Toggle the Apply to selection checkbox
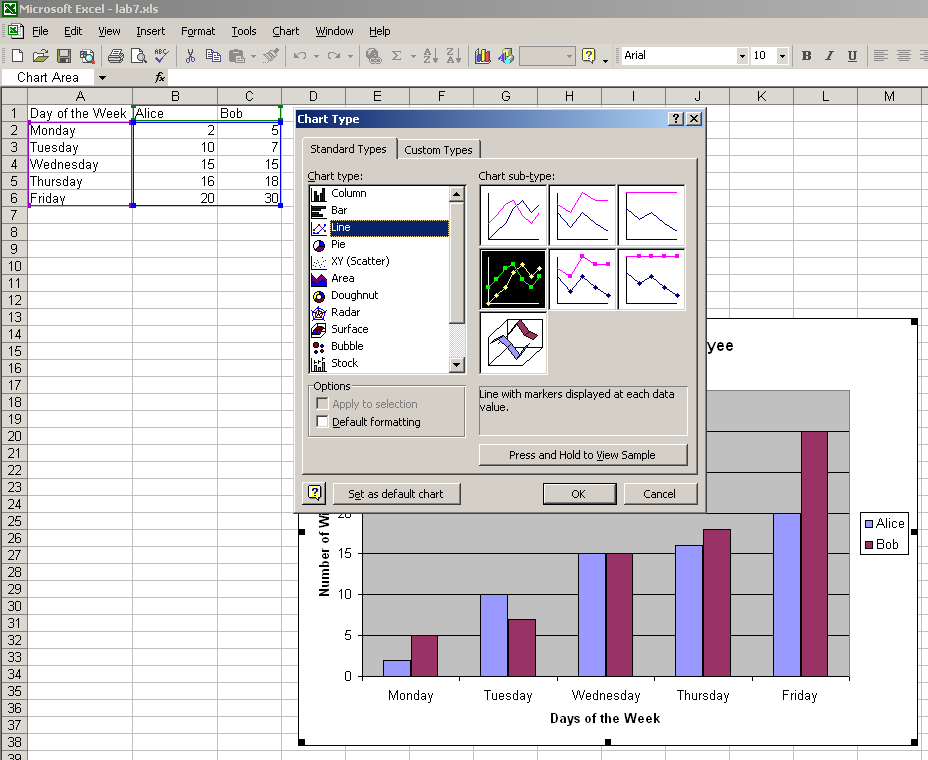 coord(323,404)
